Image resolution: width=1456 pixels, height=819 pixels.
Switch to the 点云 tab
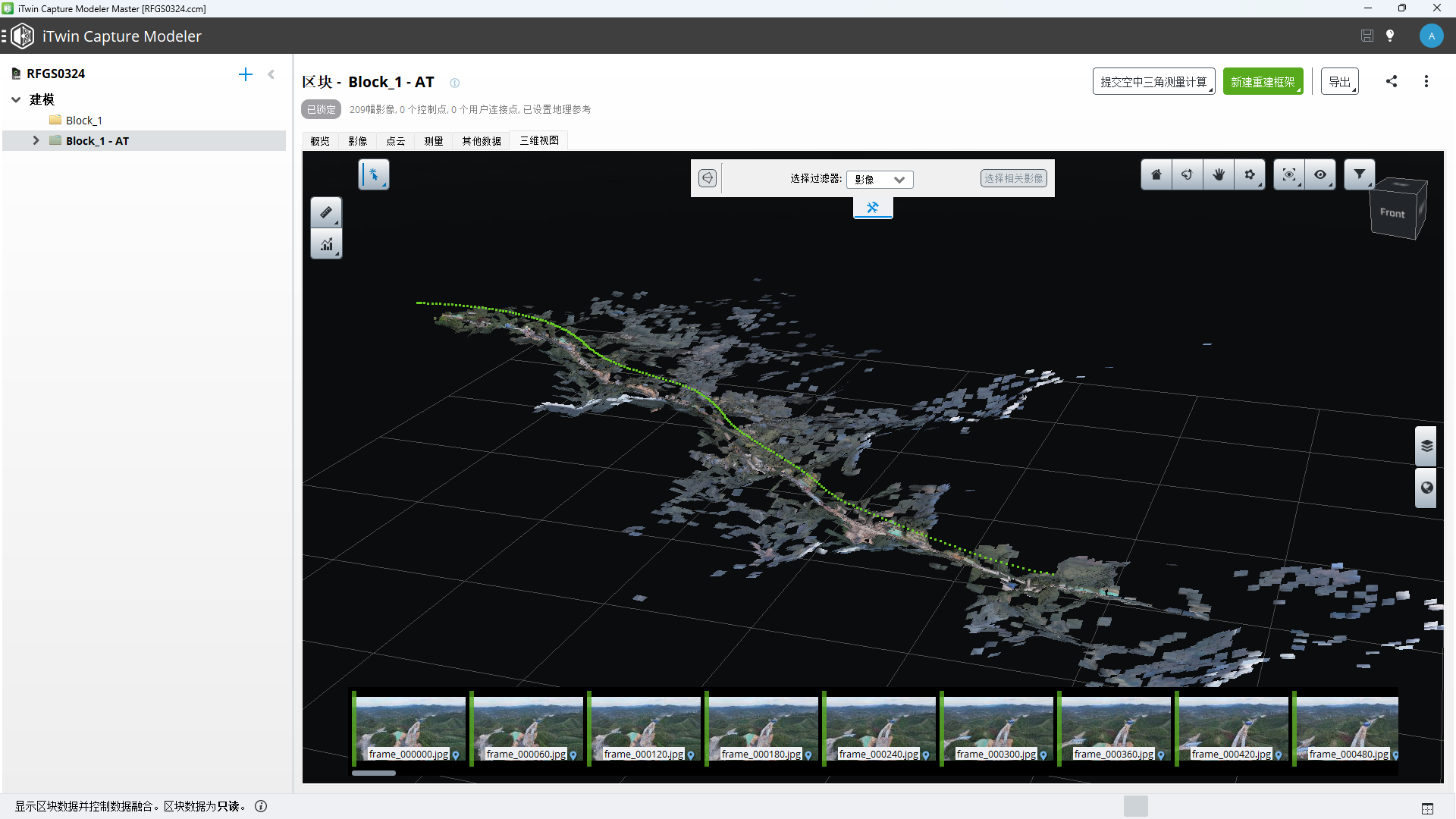(395, 141)
